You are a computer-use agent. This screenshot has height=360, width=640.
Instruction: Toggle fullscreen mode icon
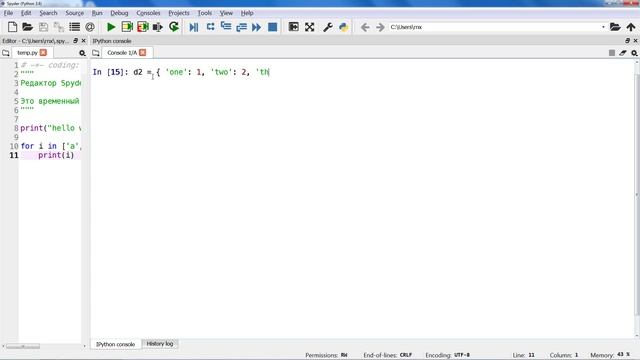[309, 27]
